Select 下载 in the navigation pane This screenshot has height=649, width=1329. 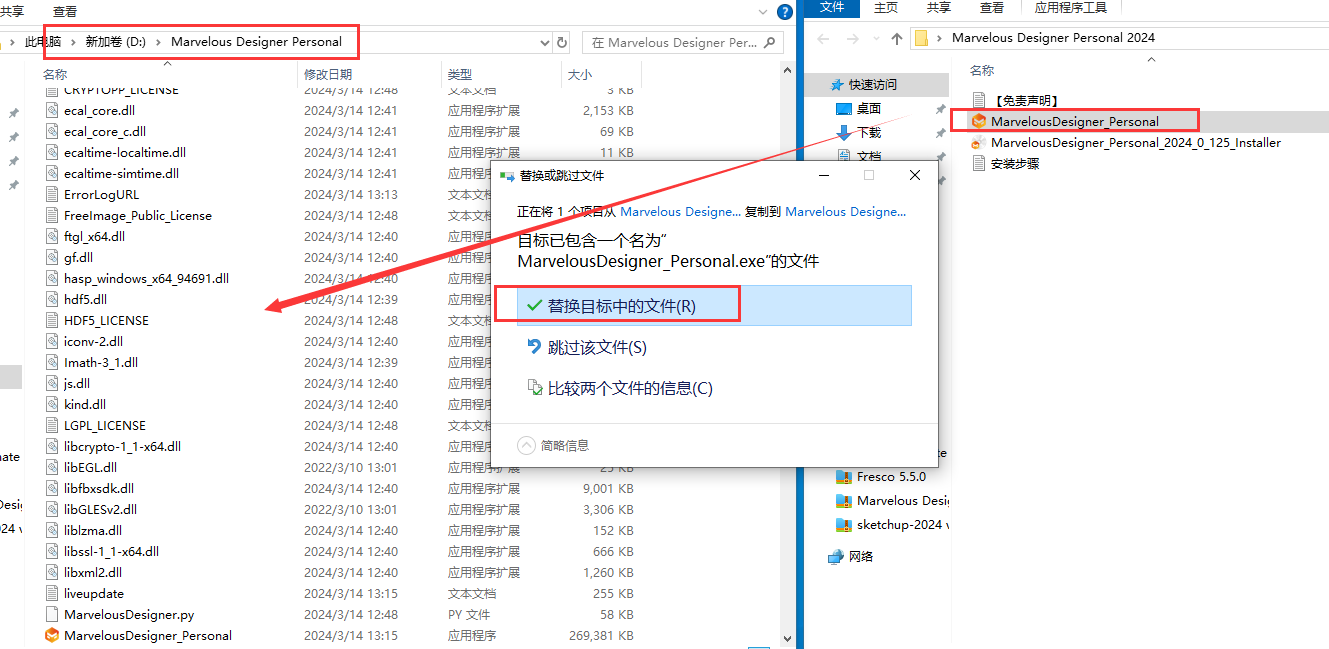coord(869,133)
